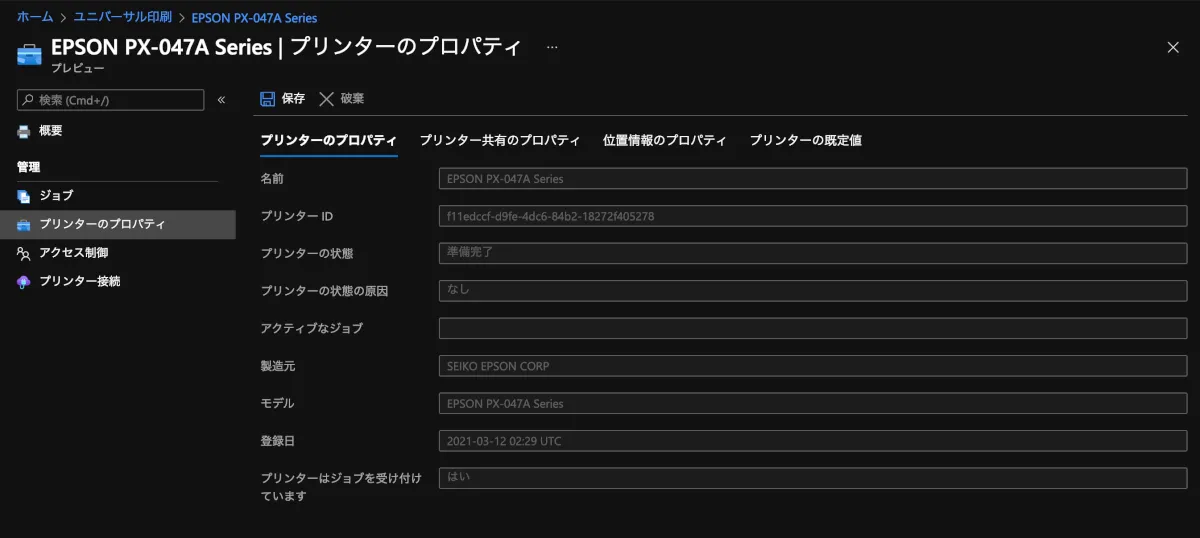Click the プリンター ID label
This screenshot has height=538, width=1200.
coord(297,216)
